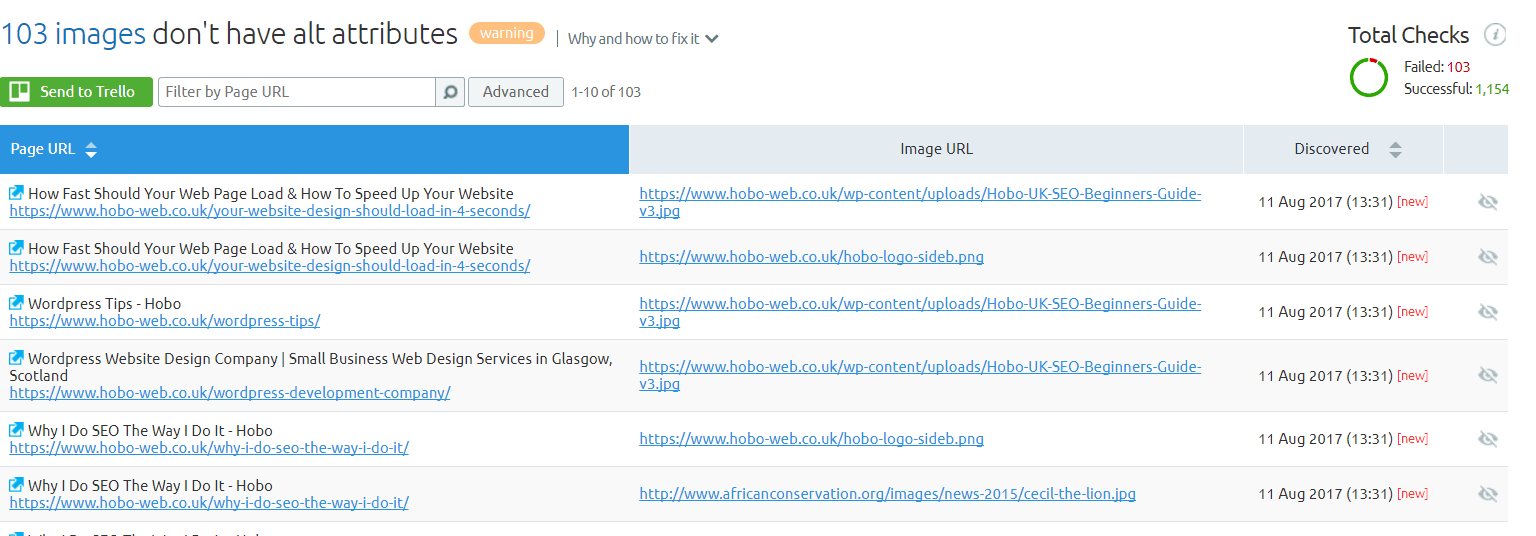Click external-link icon in How Fast row with Beginners-Guide image
1536x536 pixels.
(x=16, y=193)
